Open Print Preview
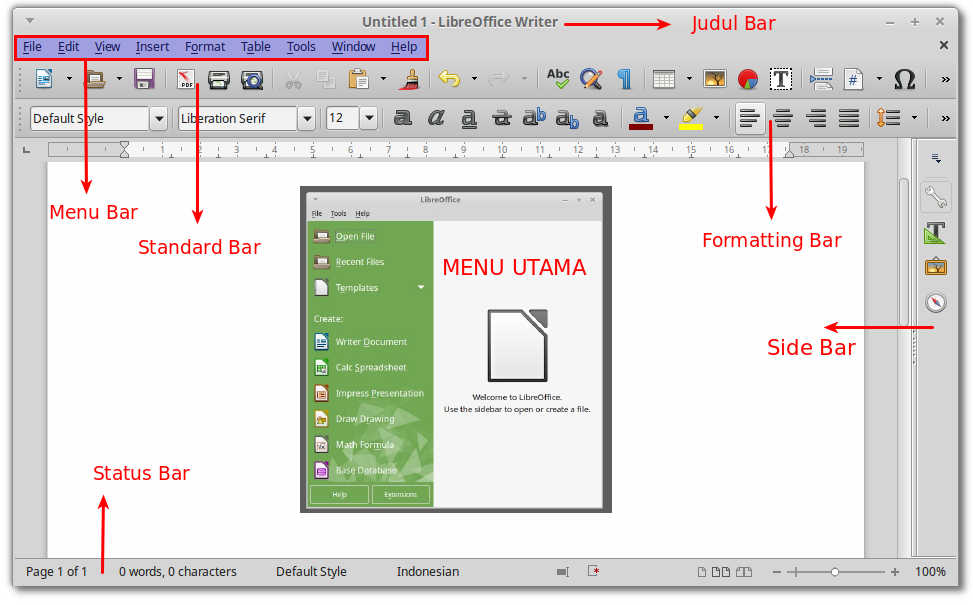The image size is (973, 605). tap(252, 79)
